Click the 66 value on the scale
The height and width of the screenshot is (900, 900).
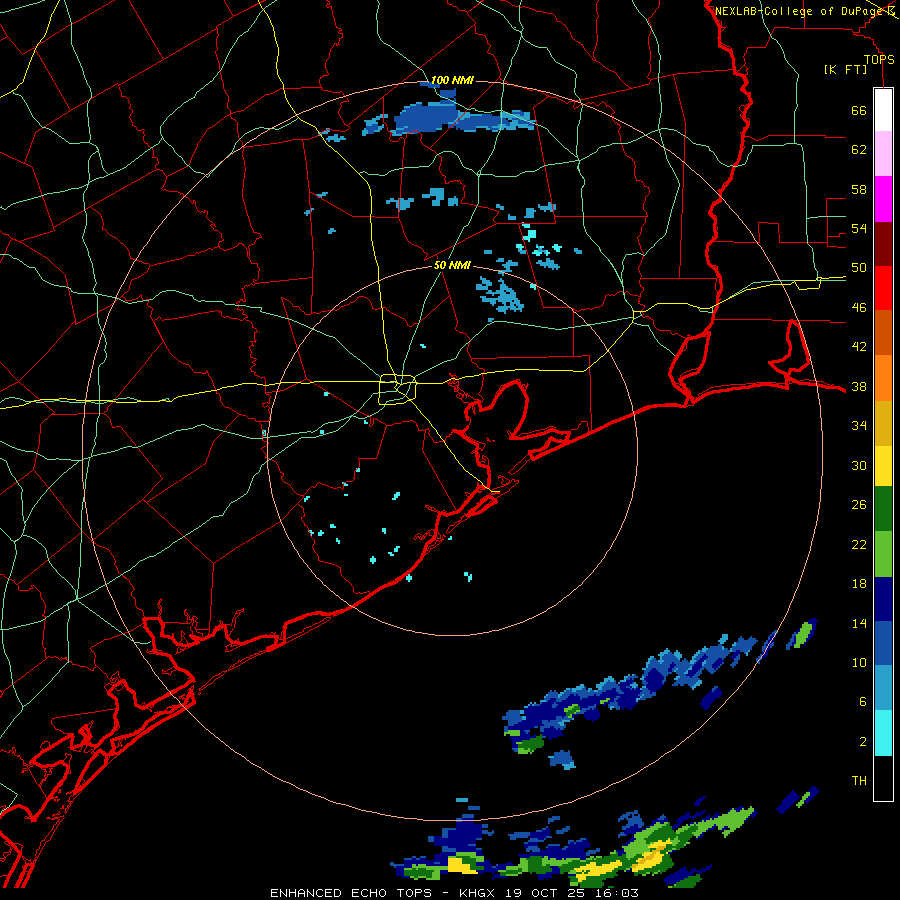coord(859,111)
